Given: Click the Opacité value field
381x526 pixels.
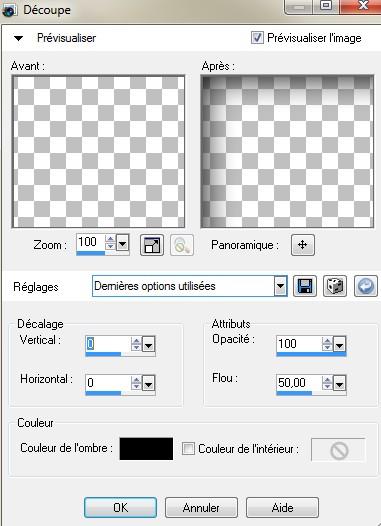Looking at the screenshot, I should coord(298,344).
